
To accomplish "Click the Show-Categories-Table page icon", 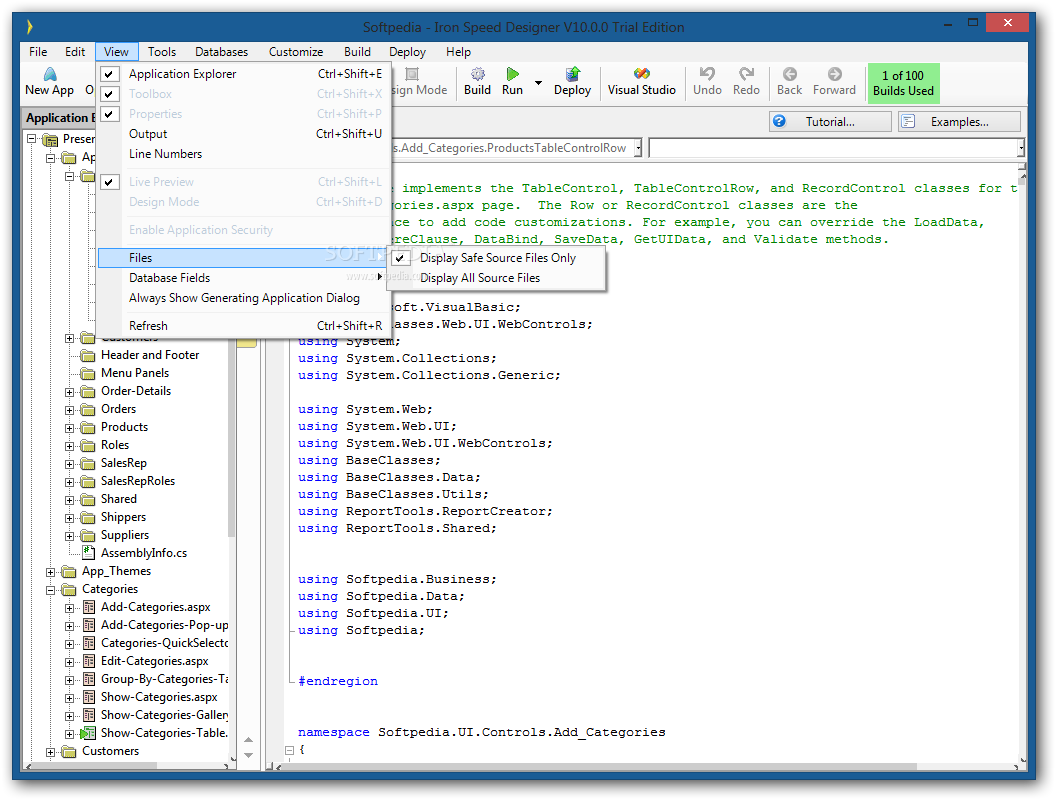I will point(88,733).
